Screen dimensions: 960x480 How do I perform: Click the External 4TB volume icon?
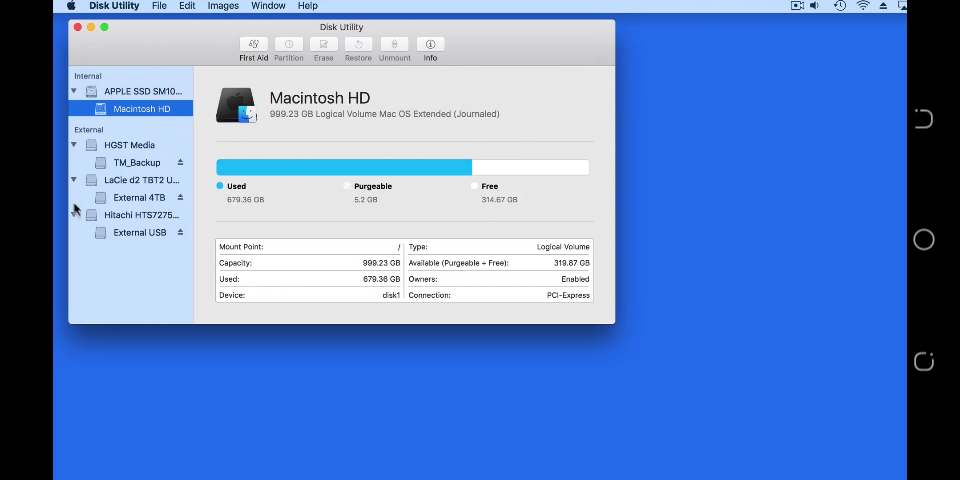click(x=100, y=198)
